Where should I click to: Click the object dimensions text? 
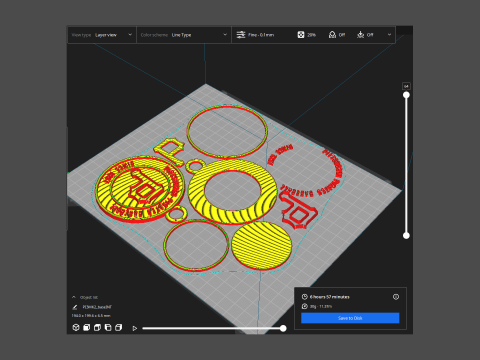click(x=91, y=315)
